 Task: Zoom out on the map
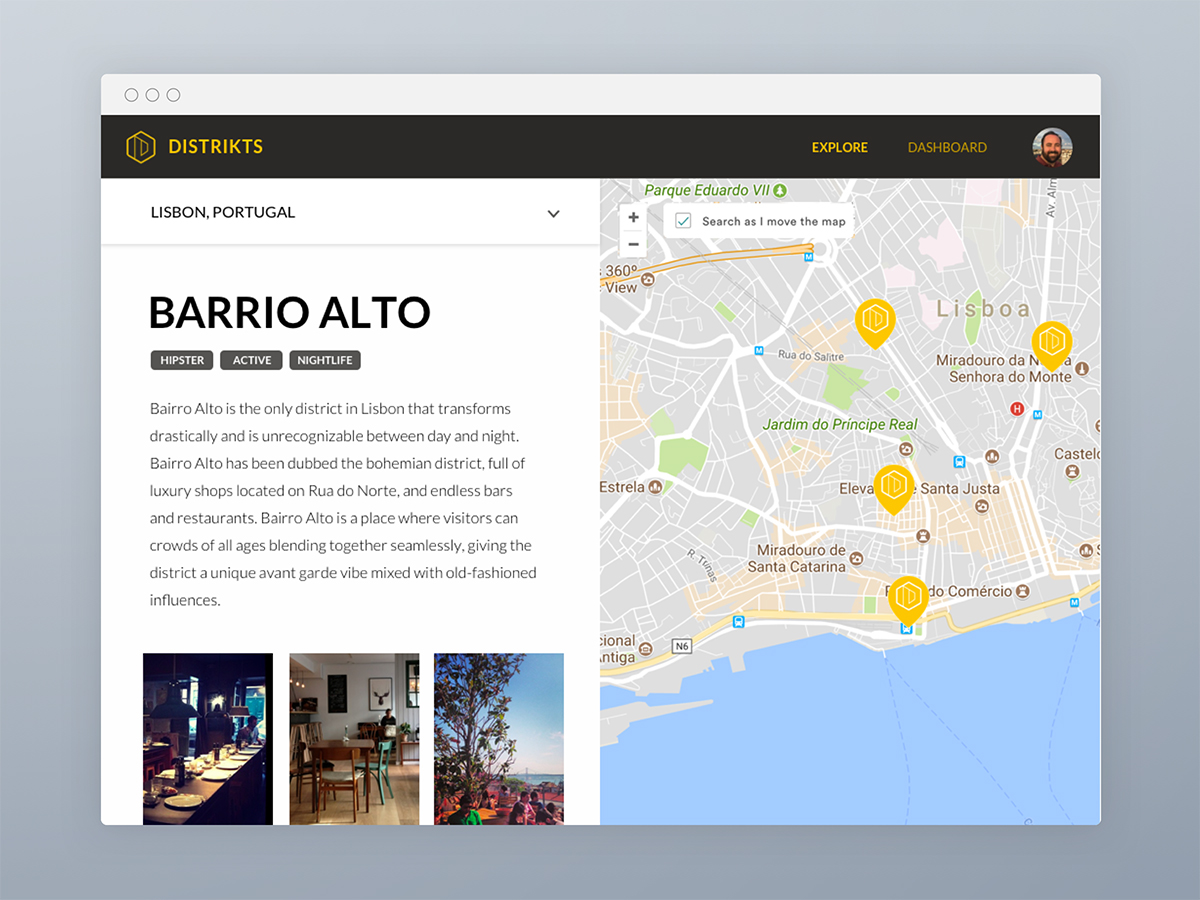click(633, 244)
